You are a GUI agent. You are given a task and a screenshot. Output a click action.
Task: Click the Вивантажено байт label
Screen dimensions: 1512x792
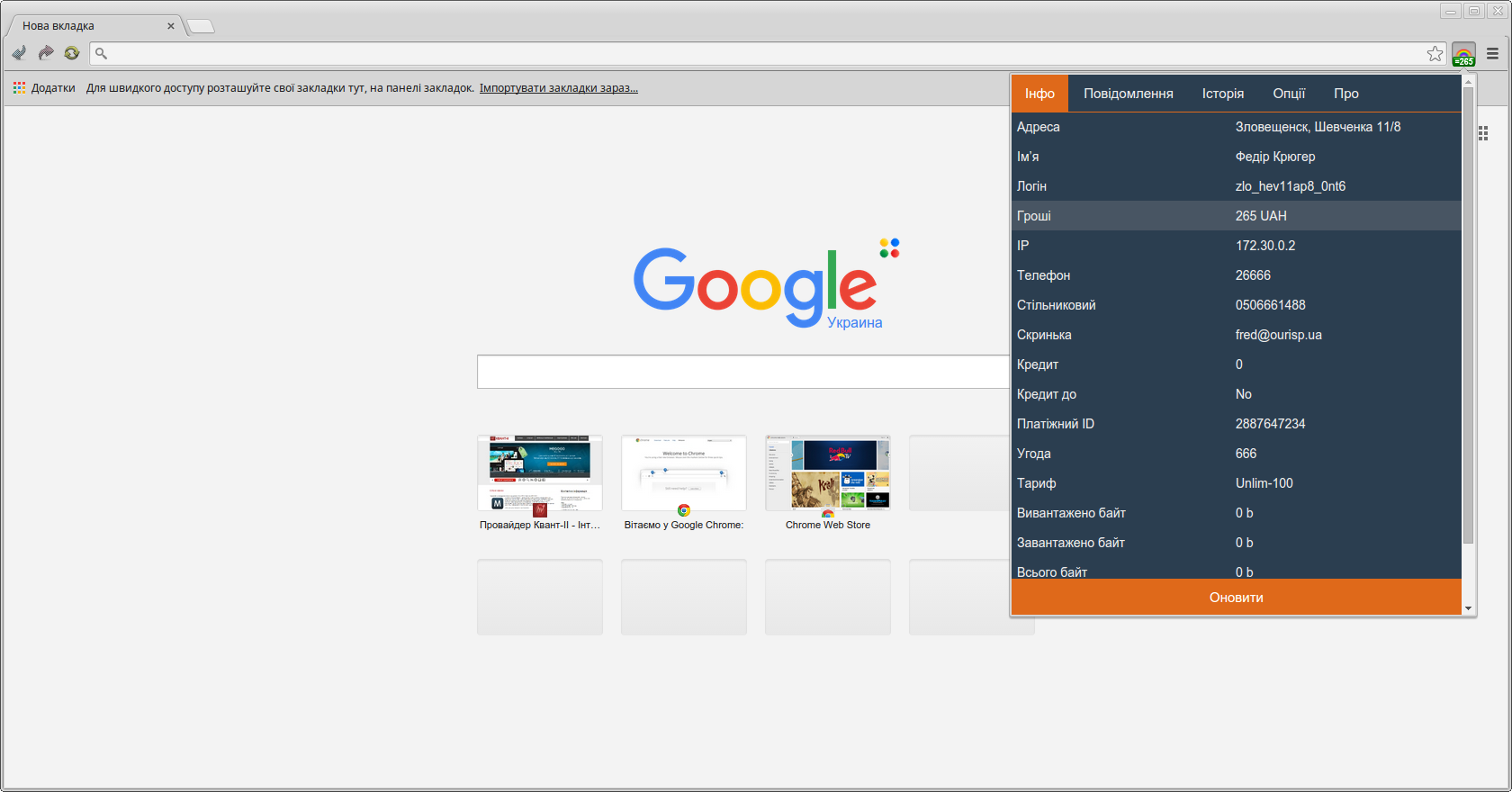1071,513
